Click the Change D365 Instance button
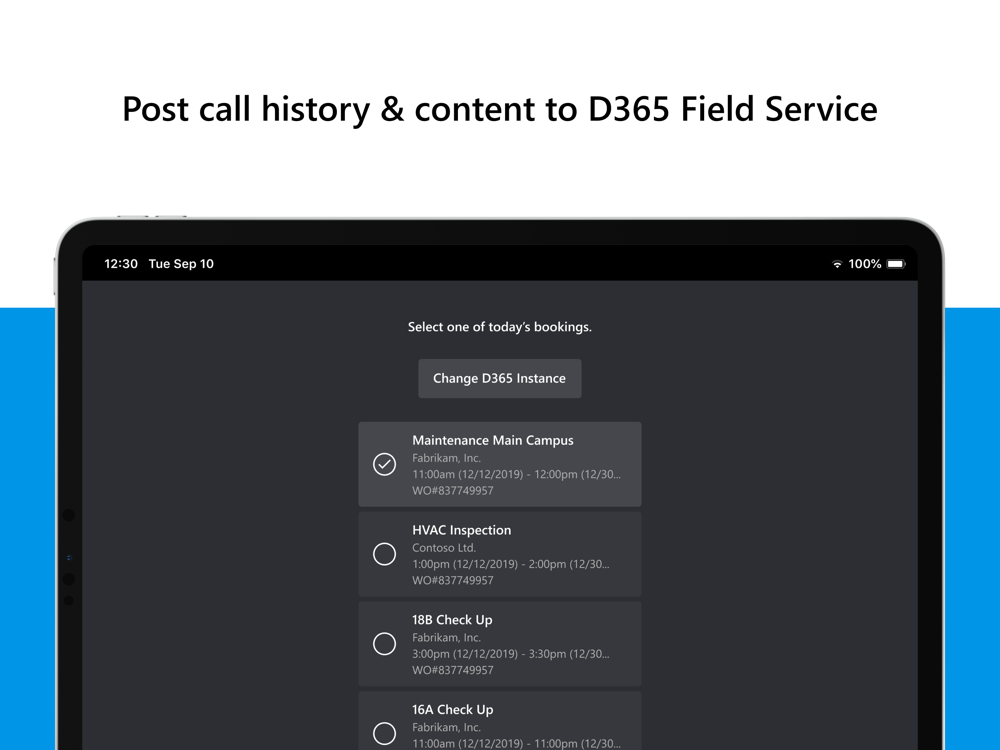The width and height of the screenshot is (1000, 750). pos(500,379)
